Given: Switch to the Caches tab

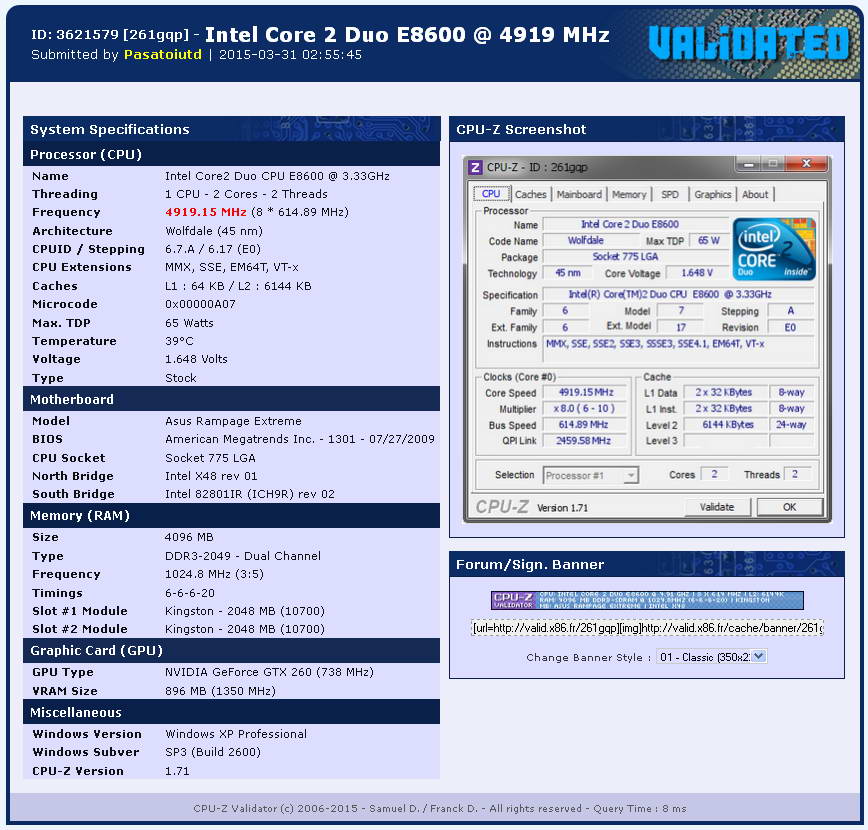Looking at the screenshot, I should tap(530, 194).
